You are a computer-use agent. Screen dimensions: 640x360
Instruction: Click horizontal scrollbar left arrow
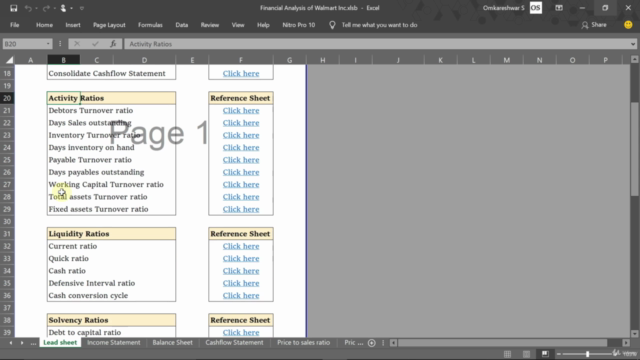(x=393, y=343)
